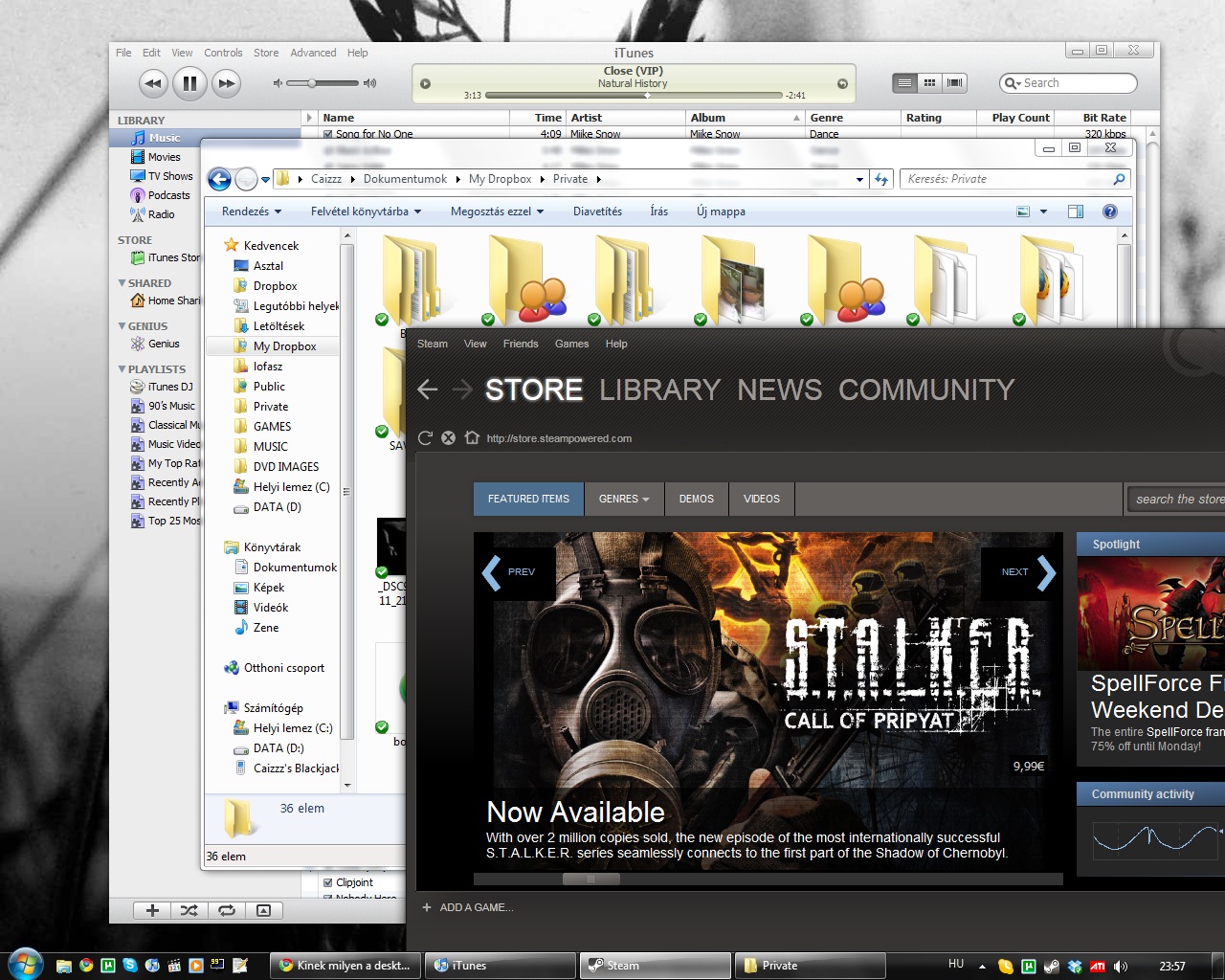
Task: Open the DEMOS tab in Steam store
Action: coord(697,499)
